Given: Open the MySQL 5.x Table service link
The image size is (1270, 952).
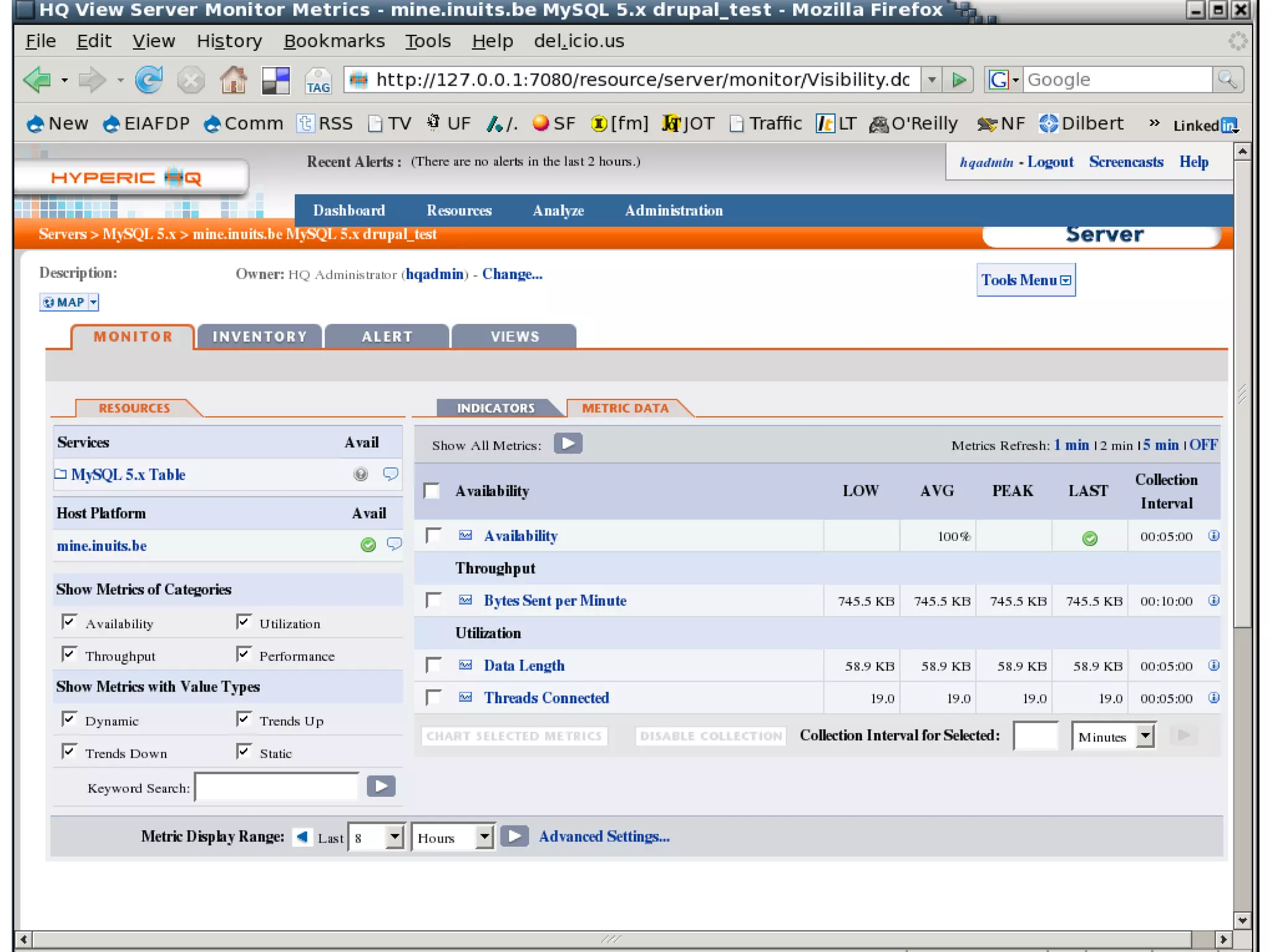Looking at the screenshot, I should pos(128,474).
